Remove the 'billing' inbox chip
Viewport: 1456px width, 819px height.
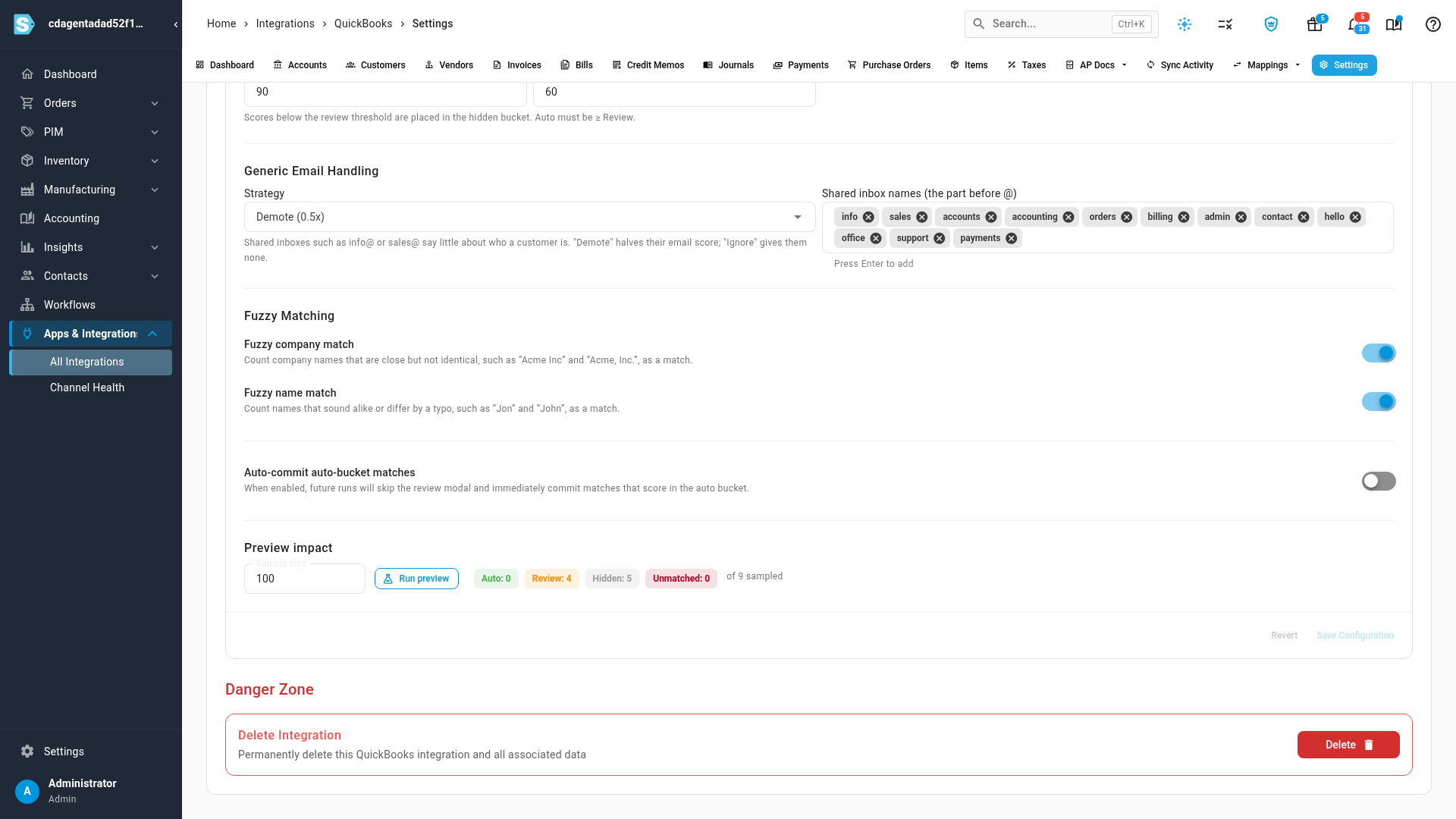pos(1183,217)
